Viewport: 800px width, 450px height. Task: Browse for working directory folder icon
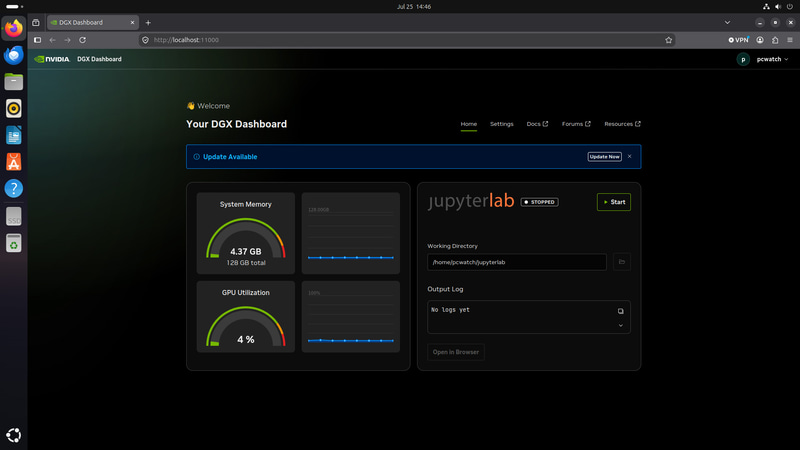[x=621, y=262]
